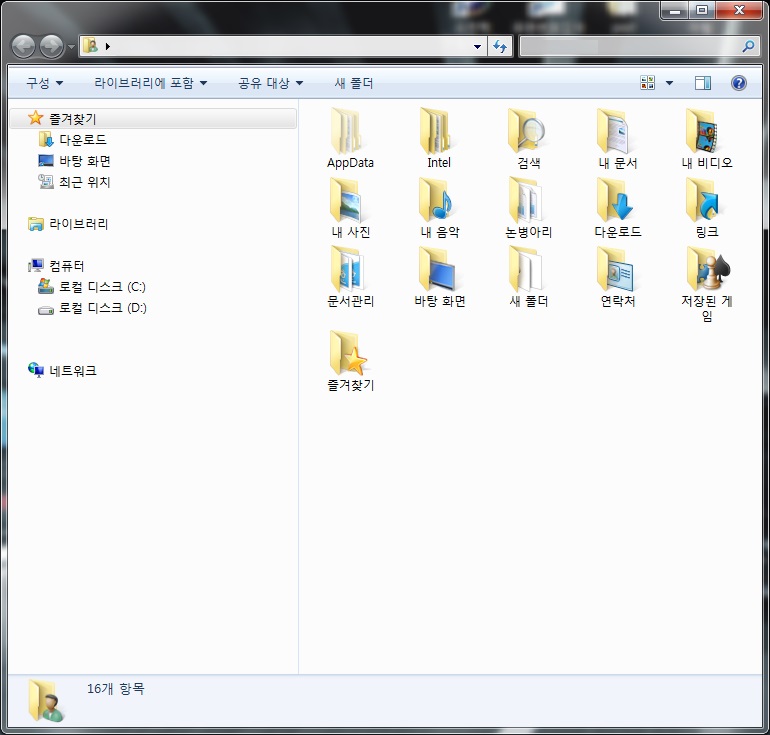Image resolution: width=770 pixels, height=735 pixels.
Task: Open the 링크 folder
Action: point(707,208)
